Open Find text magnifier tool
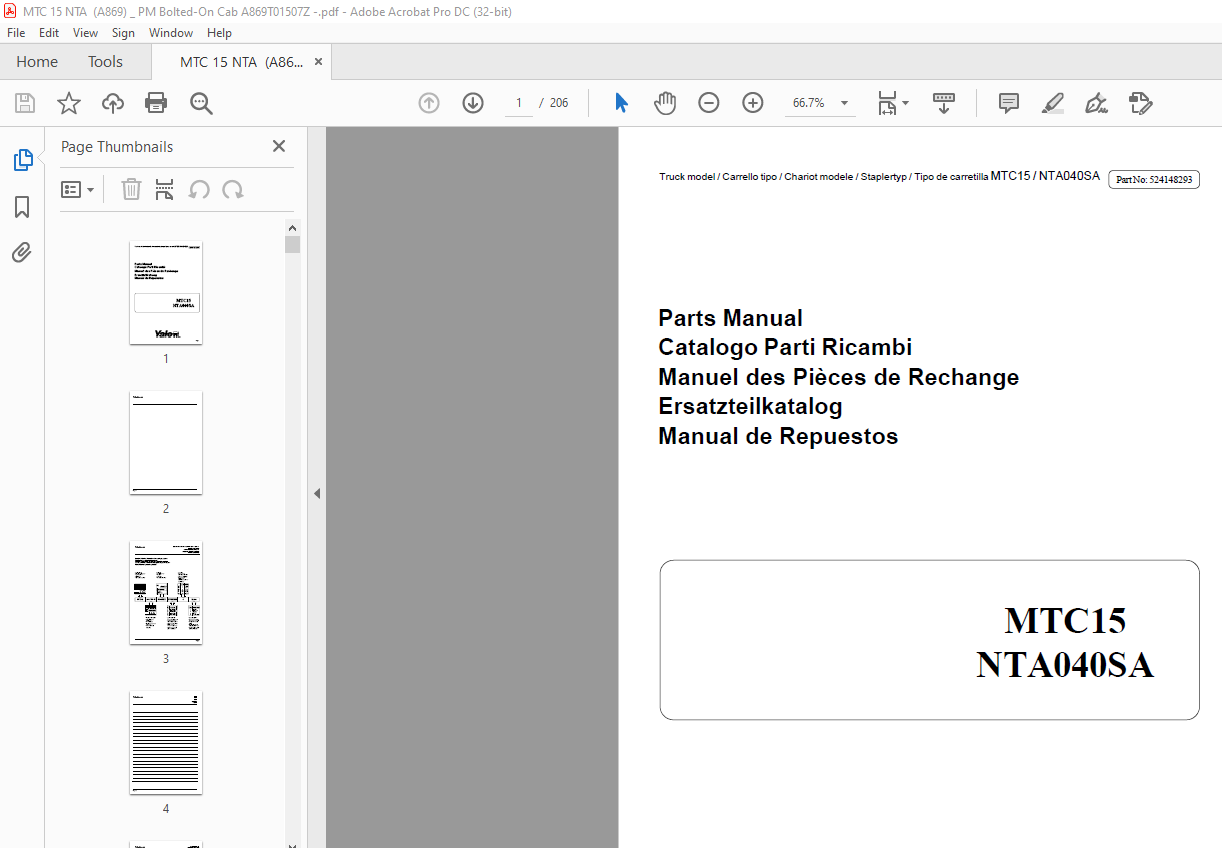Viewport: 1222px width, 848px height. (x=201, y=103)
